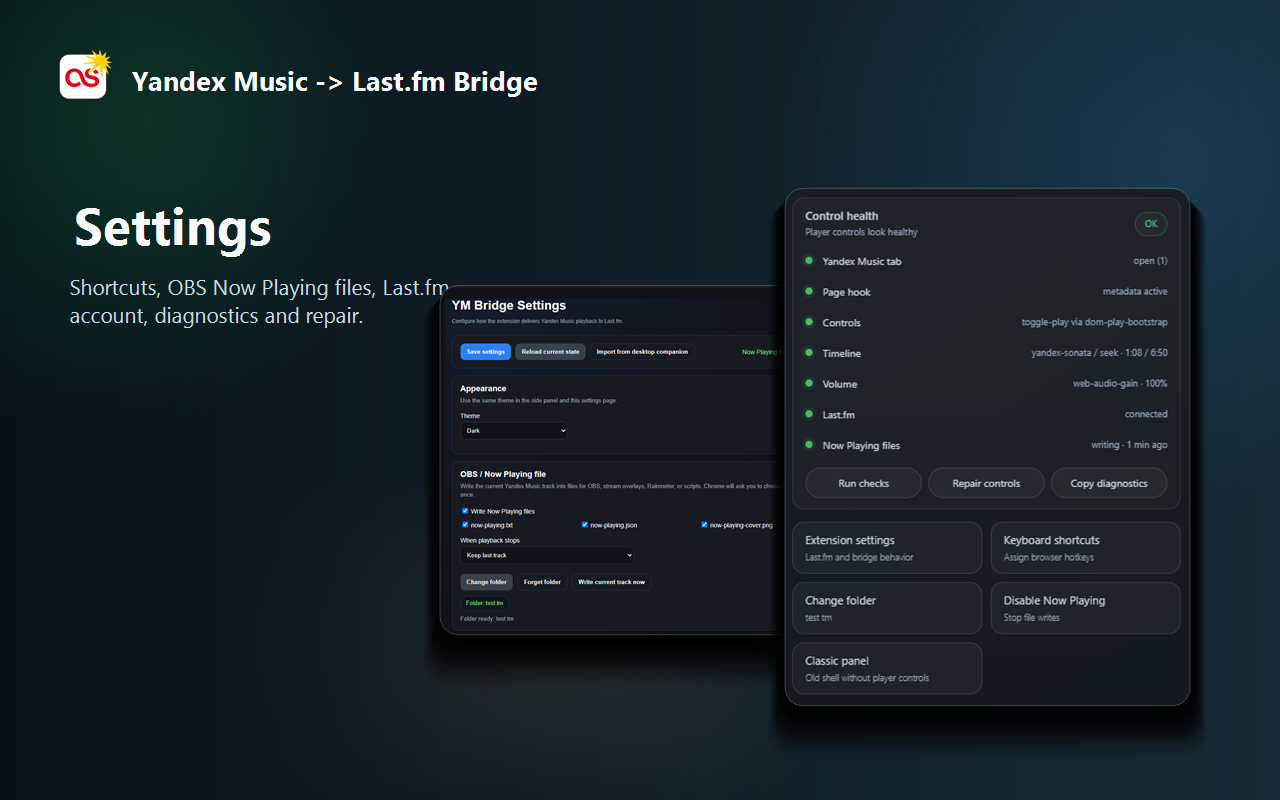
Task: Click the green dot beside Yandex Music tab
Action: 809,261
